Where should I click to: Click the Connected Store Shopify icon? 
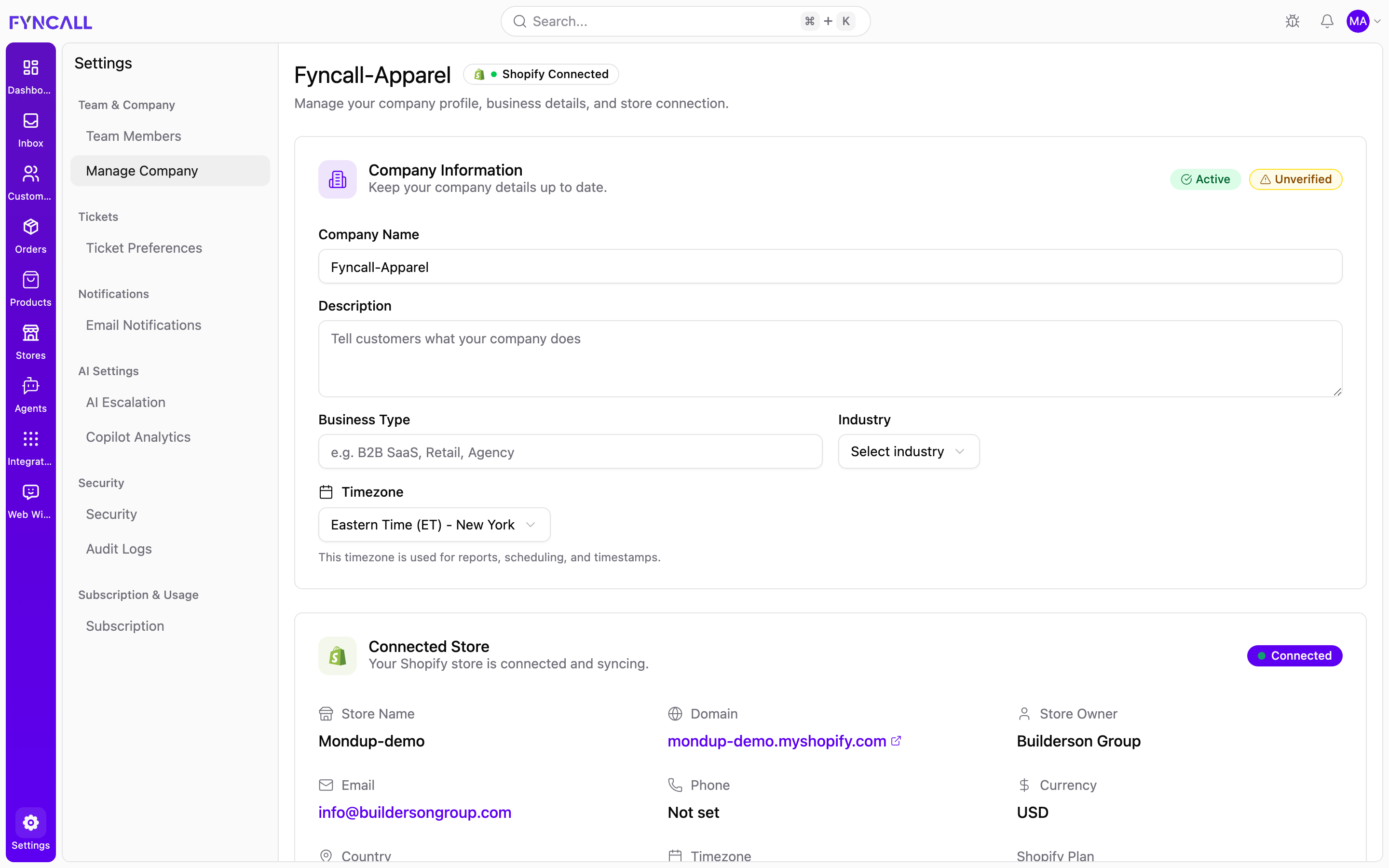click(338, 656)
